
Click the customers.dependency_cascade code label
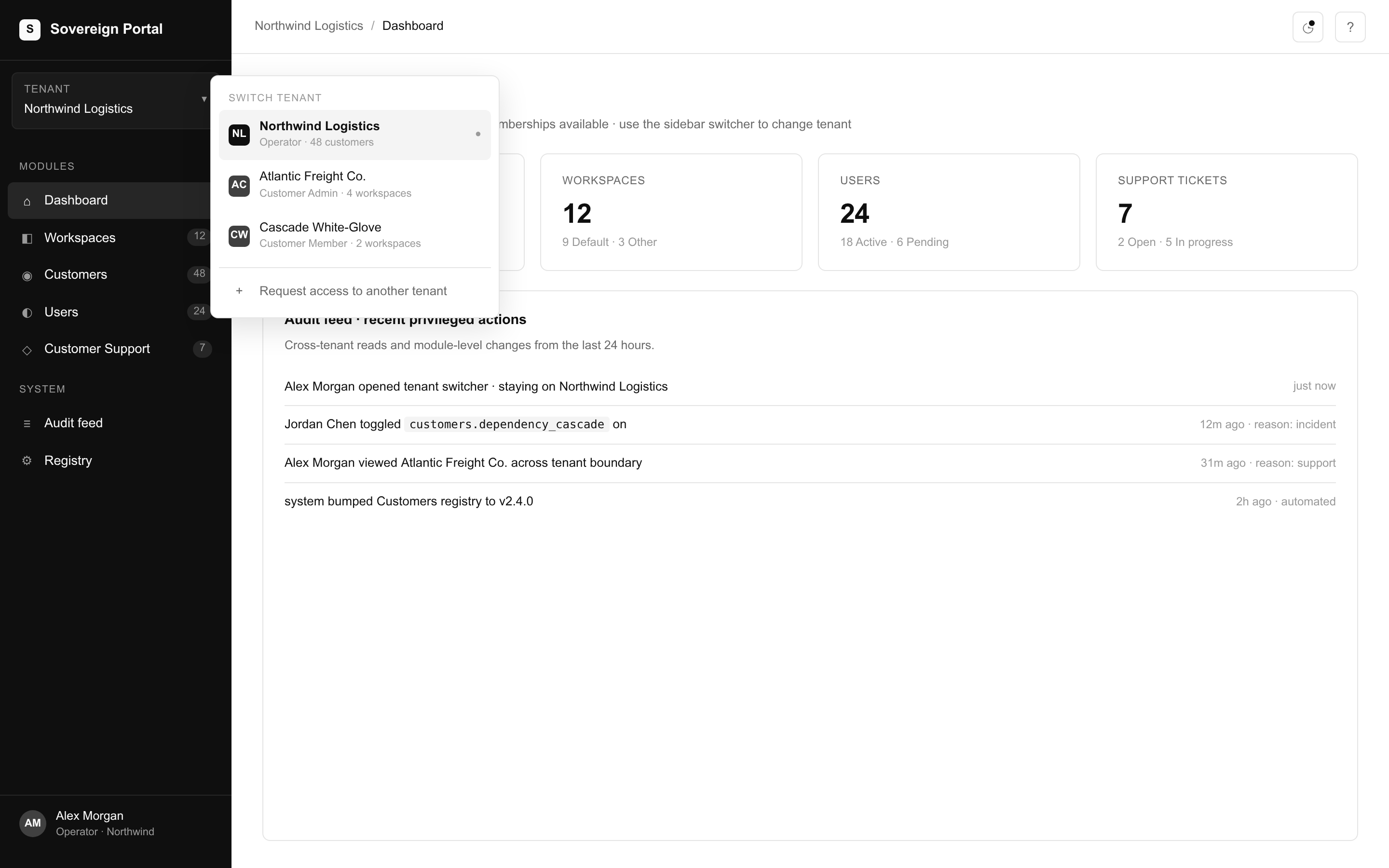506,424
